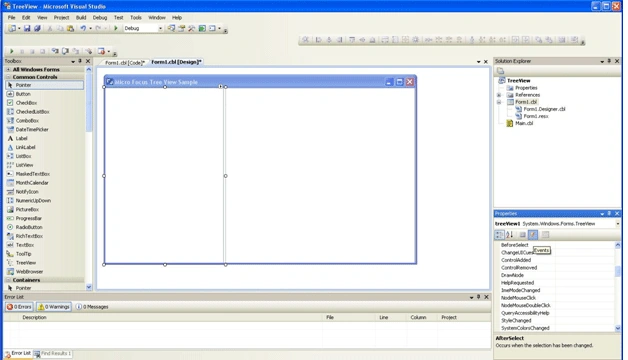Viewport: 628px width, 360px height.
Task: Open the Project menu
Action: (61, 18)
